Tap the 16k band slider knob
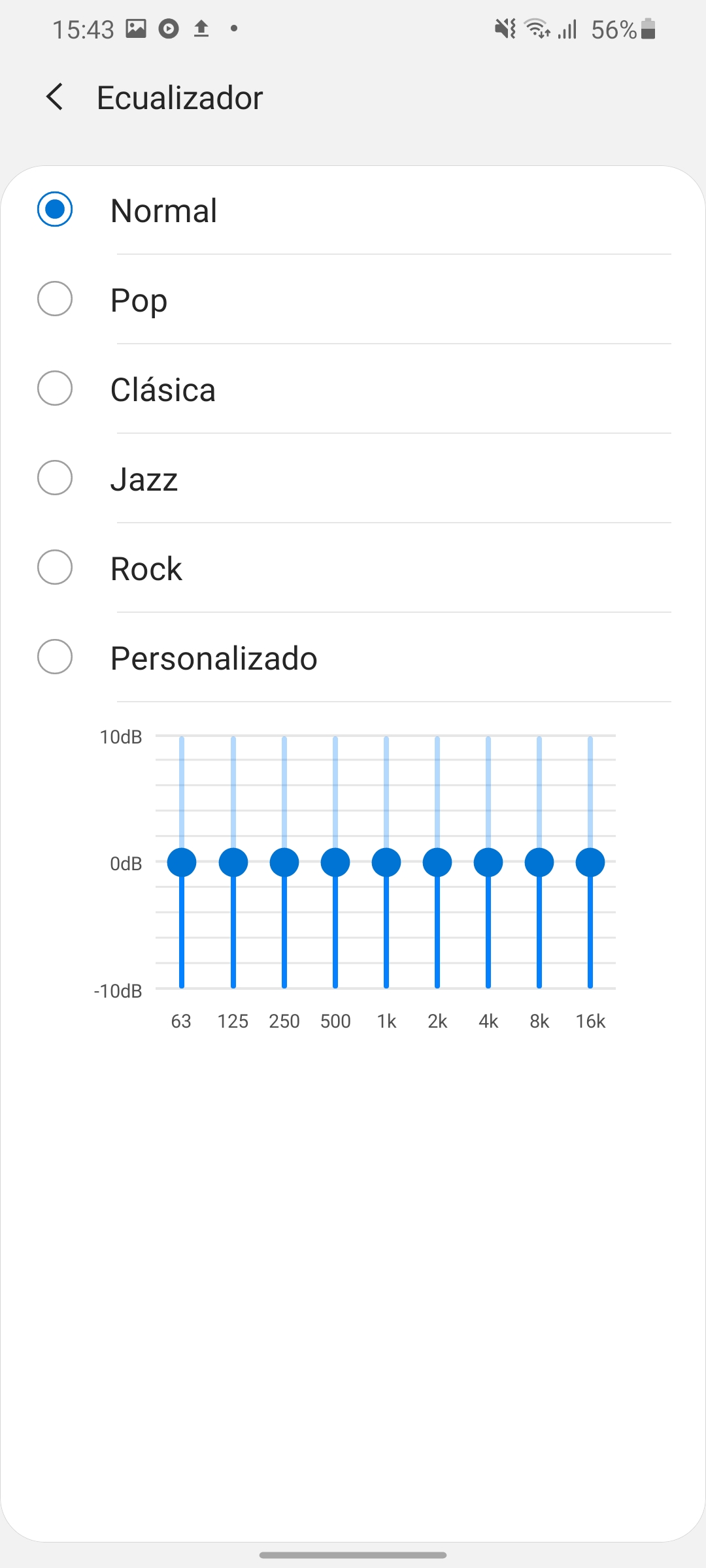 [590, 862]
